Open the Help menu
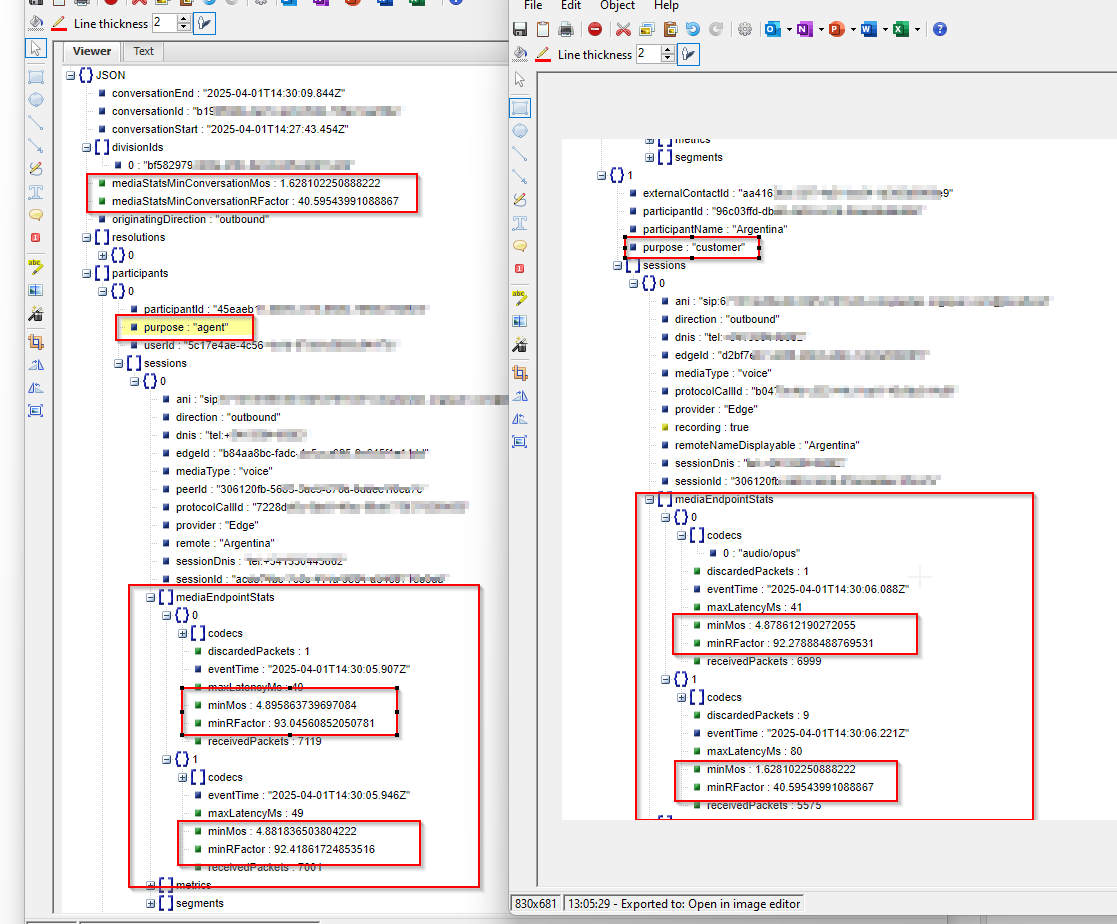The height and width of the screenshot is (924, 1117). (x=666, y=6)
